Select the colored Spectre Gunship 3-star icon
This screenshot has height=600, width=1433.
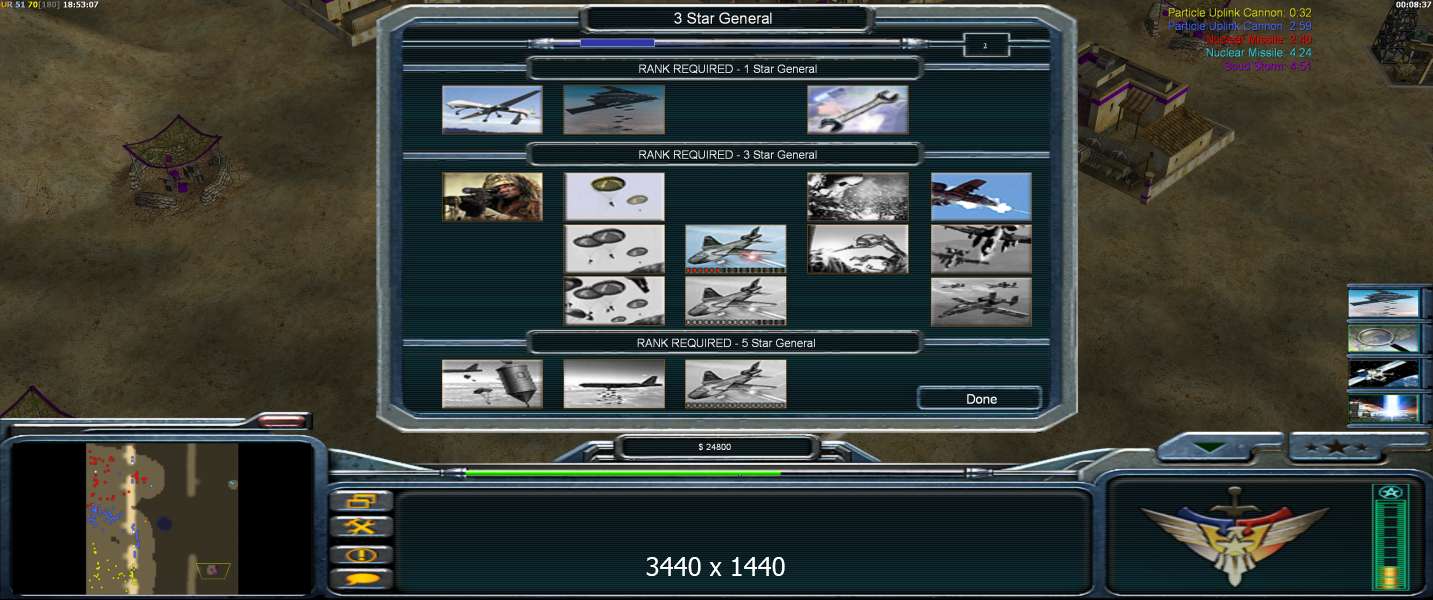pos(736,249)
